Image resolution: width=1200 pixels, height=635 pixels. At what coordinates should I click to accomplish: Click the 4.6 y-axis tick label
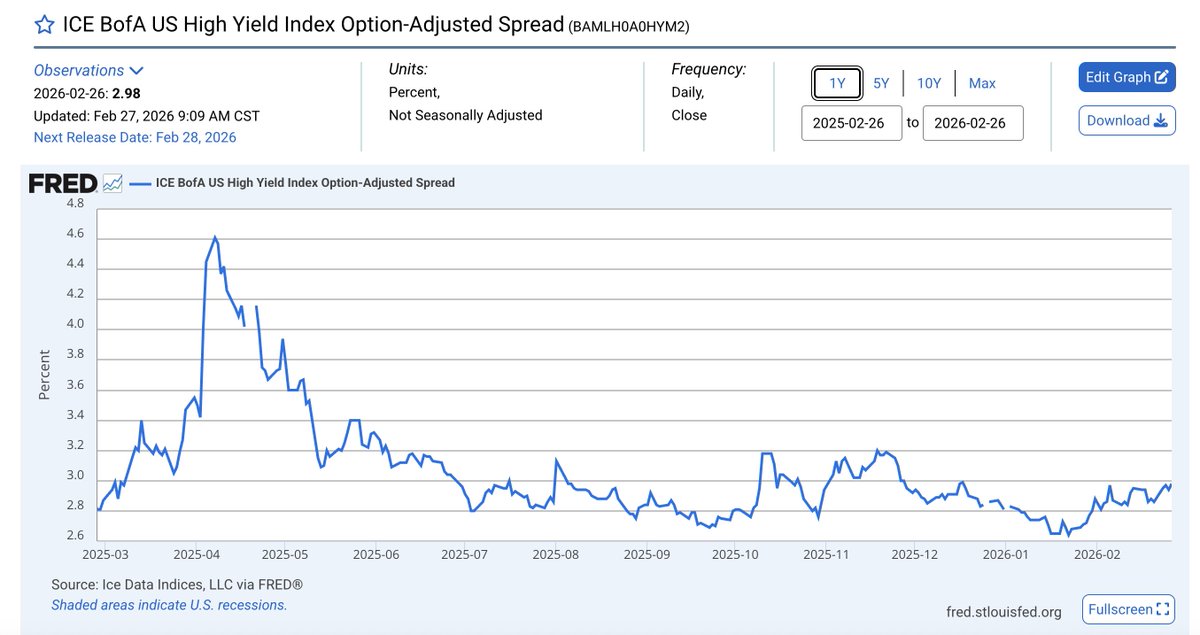(75, 234)
